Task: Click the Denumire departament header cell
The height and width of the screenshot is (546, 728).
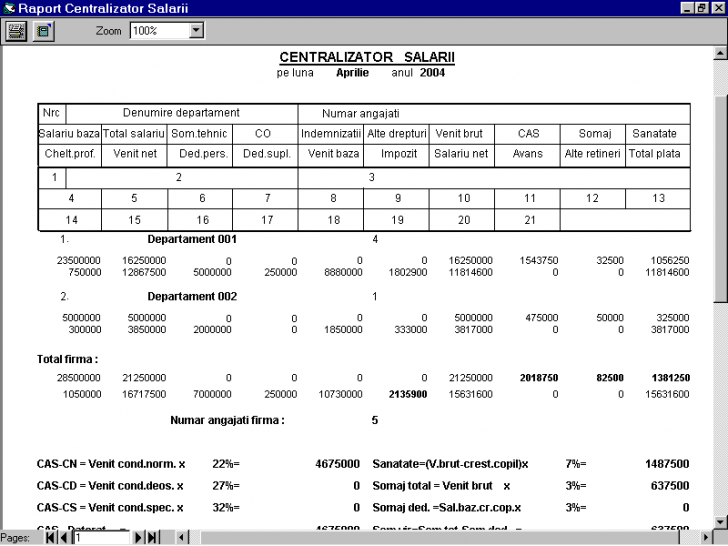Action: pos(182,113)
